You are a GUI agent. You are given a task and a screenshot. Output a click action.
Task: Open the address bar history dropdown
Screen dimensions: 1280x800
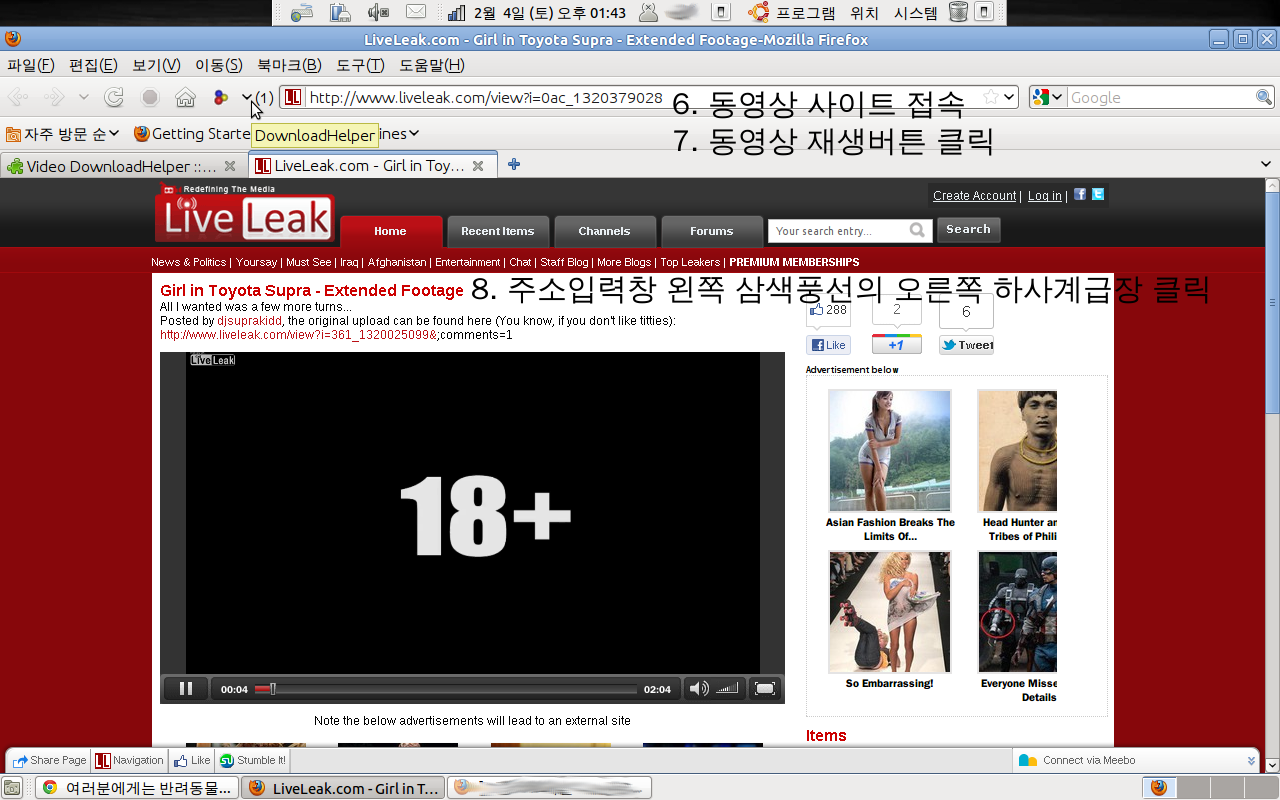point(1009,97)
